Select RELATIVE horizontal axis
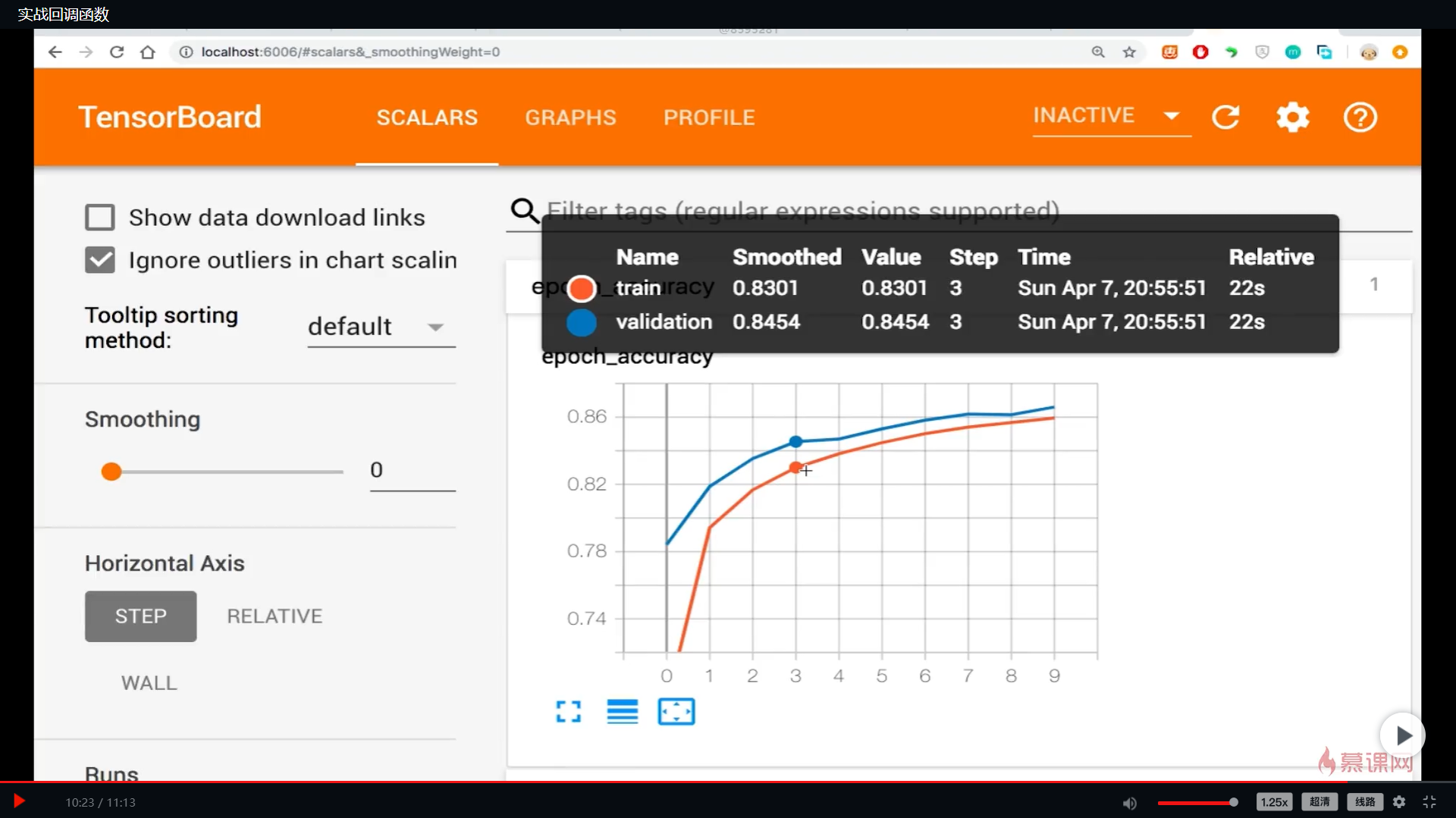Viewport: 1456px width, 818px height. point(275,616)
